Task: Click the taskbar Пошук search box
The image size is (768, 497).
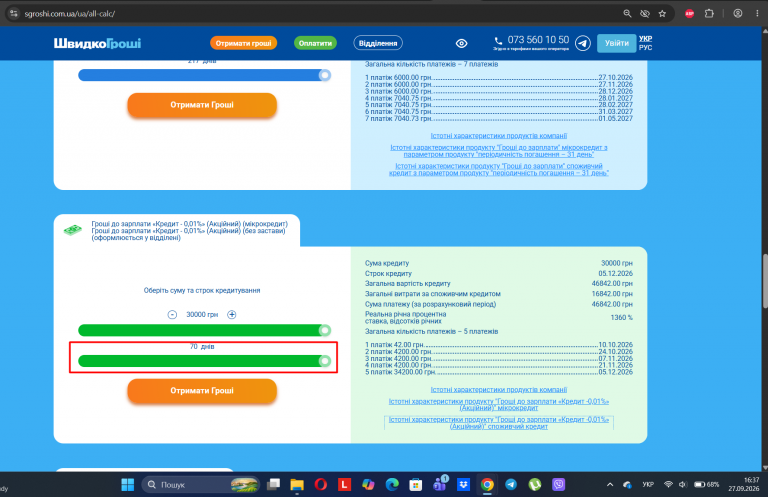Action: [x=200, y=485]
